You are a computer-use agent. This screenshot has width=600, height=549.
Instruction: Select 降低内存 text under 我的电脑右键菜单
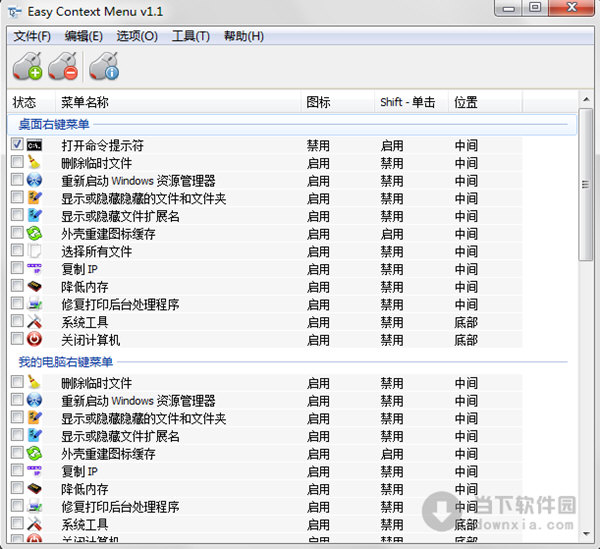85,489
